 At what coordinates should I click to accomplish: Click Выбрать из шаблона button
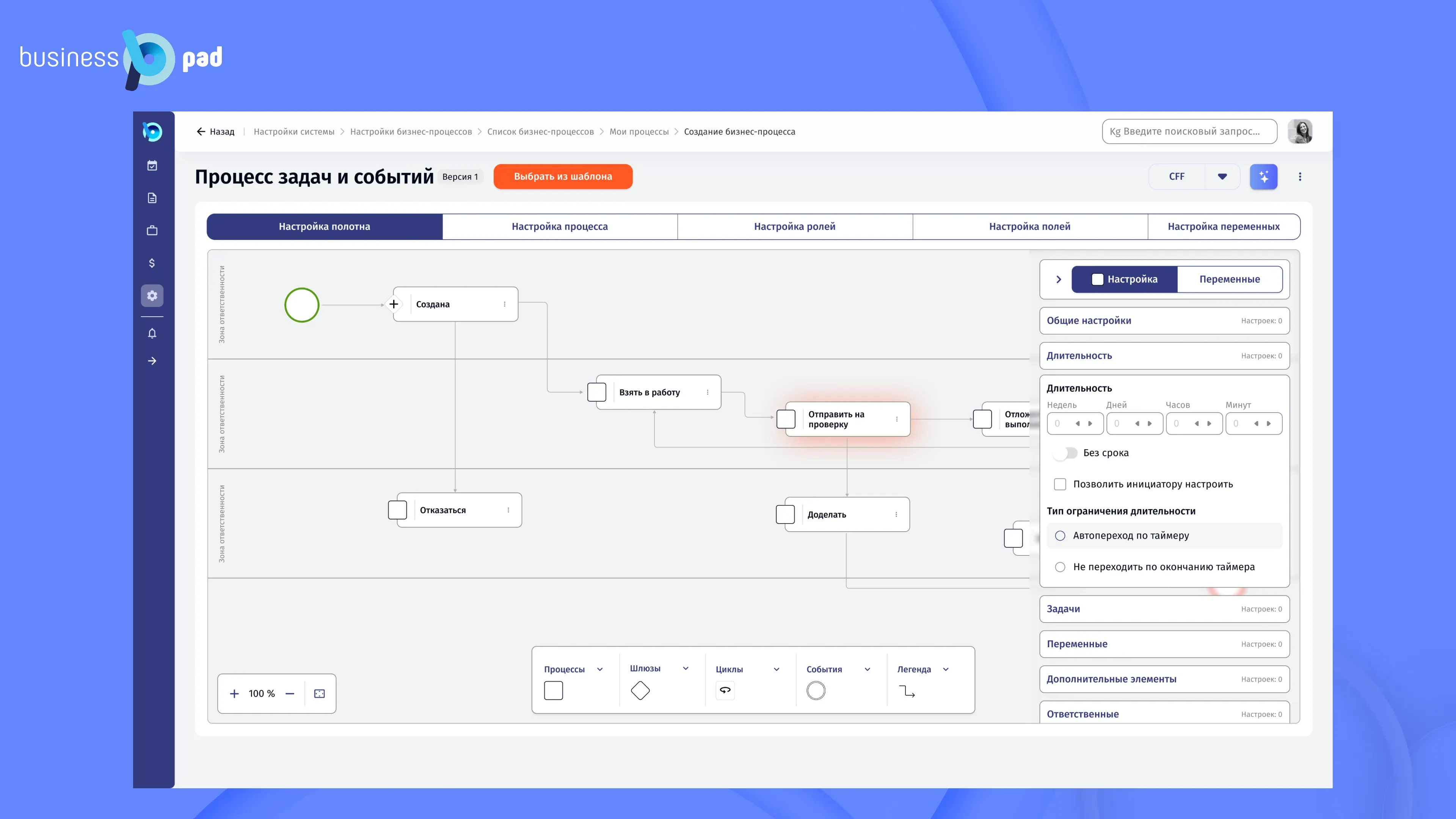pos(563,176)
